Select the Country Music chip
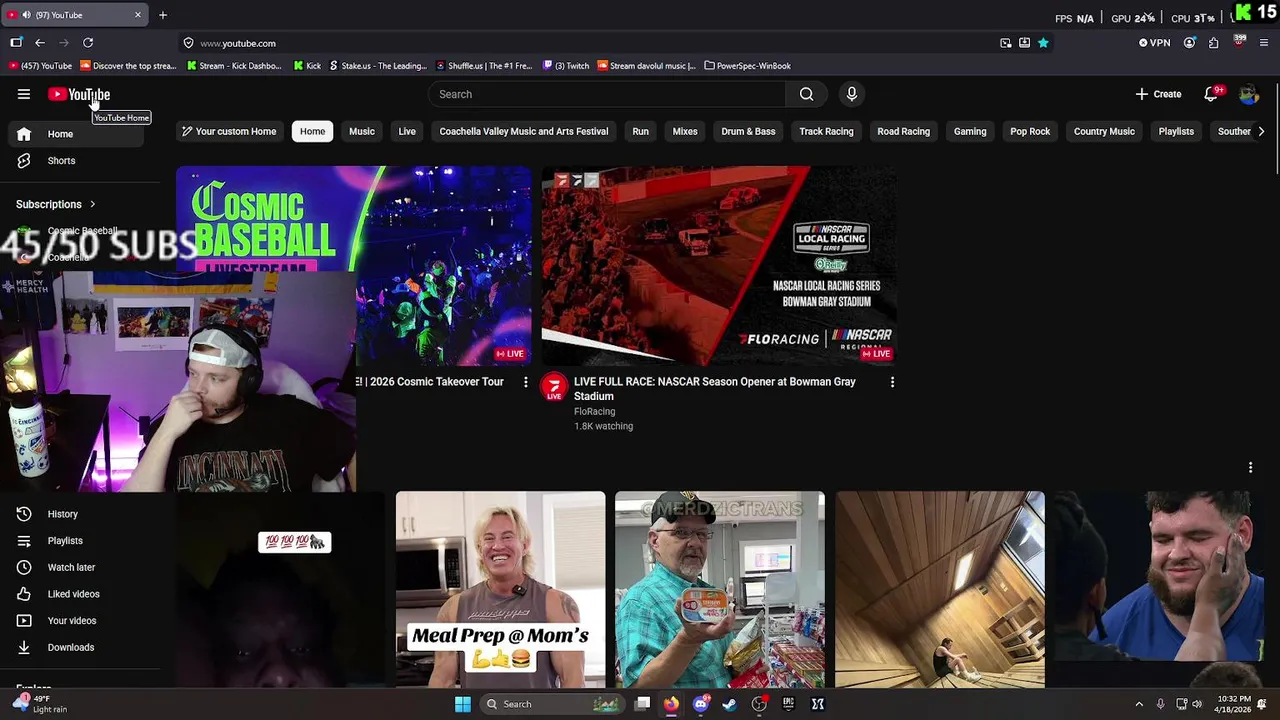This screenshot has height=720, width=1280. [x=1104, y=131]
